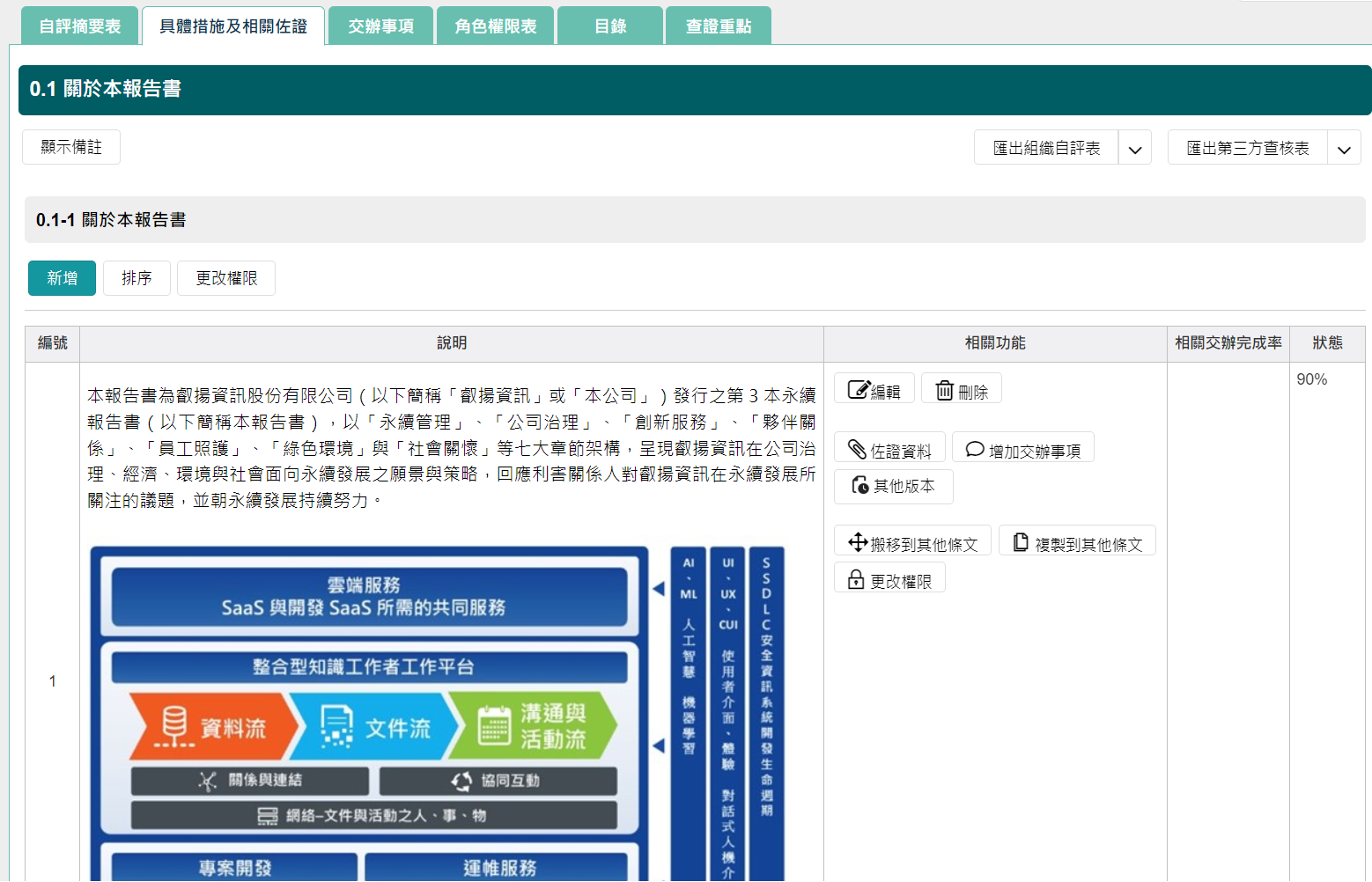Click the 顯示備註 button
1372x882 pixels.
click(x=71, y=147)
